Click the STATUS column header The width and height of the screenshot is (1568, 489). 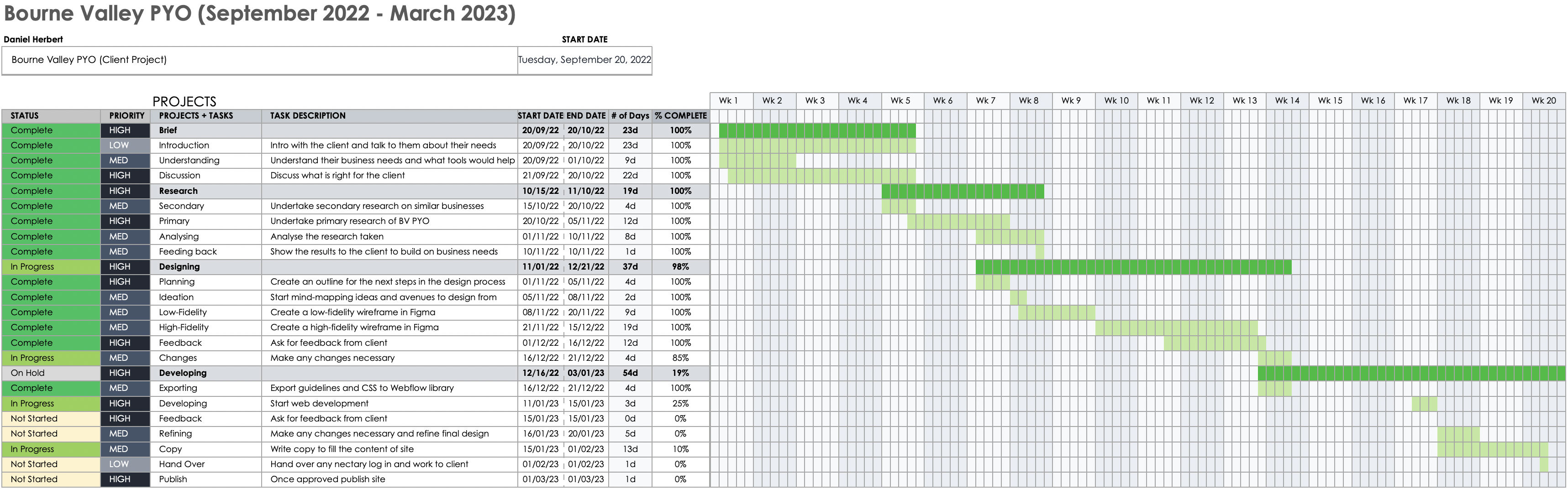51,115
